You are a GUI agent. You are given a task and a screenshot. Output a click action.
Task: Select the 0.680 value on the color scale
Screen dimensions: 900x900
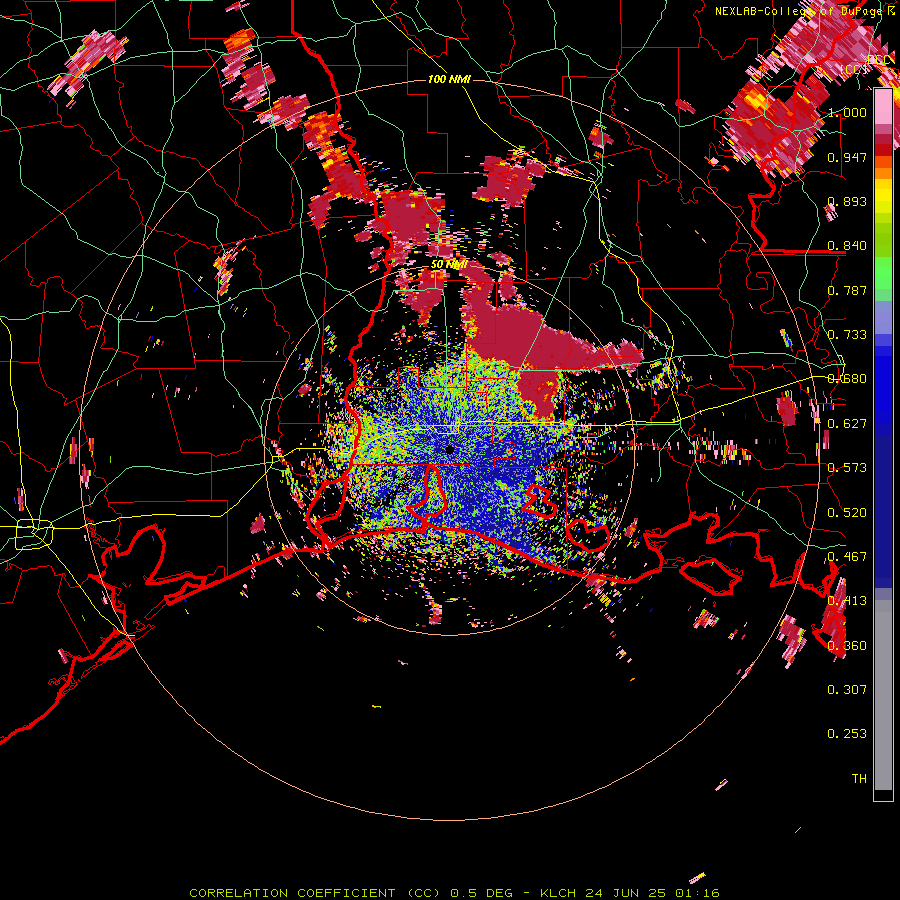pos(847,379)
